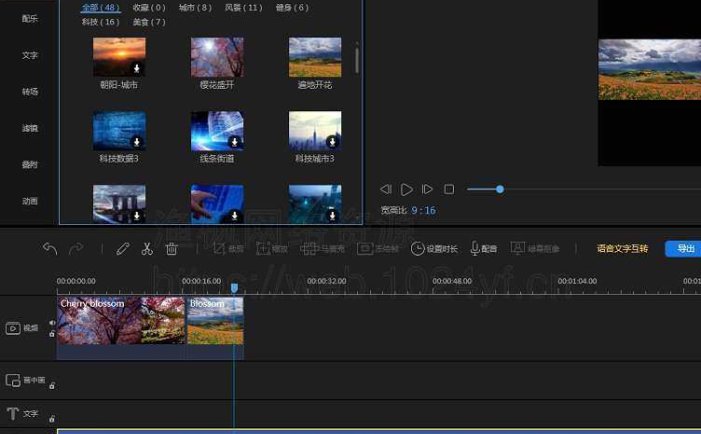Select the Cherry blossom timeline clip

[x=121, y=321]
